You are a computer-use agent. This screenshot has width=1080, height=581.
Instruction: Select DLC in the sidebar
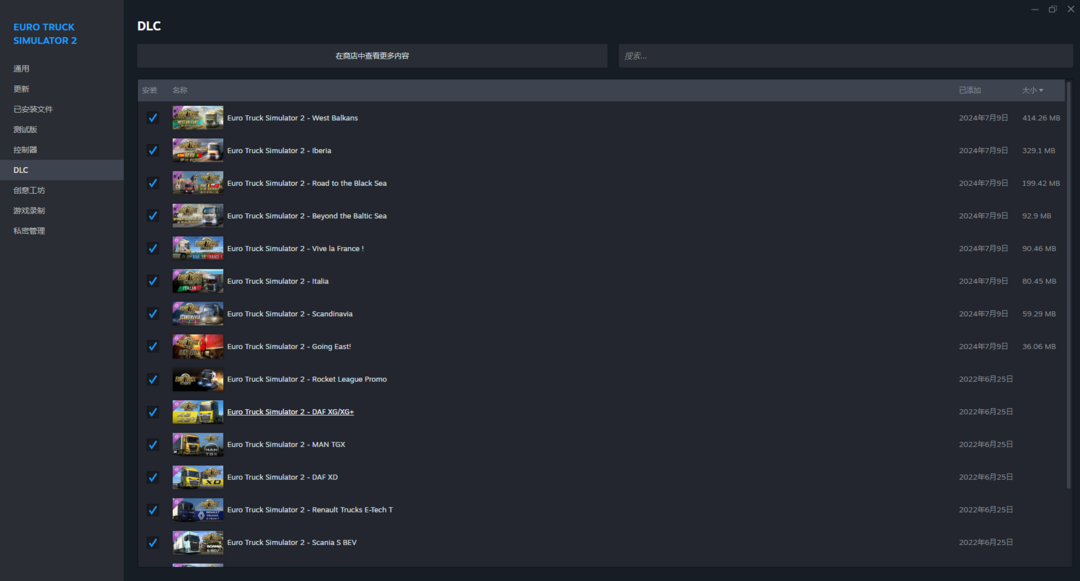coord(62,170)
